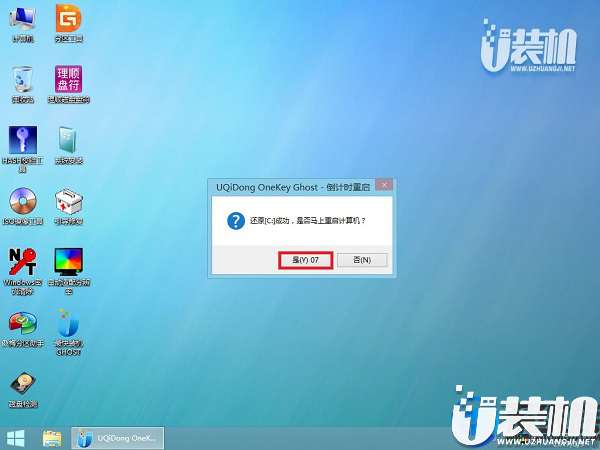Open the NT Windows password clear icon
Viewport: 600px width, 450px height.
click(23, 271)
